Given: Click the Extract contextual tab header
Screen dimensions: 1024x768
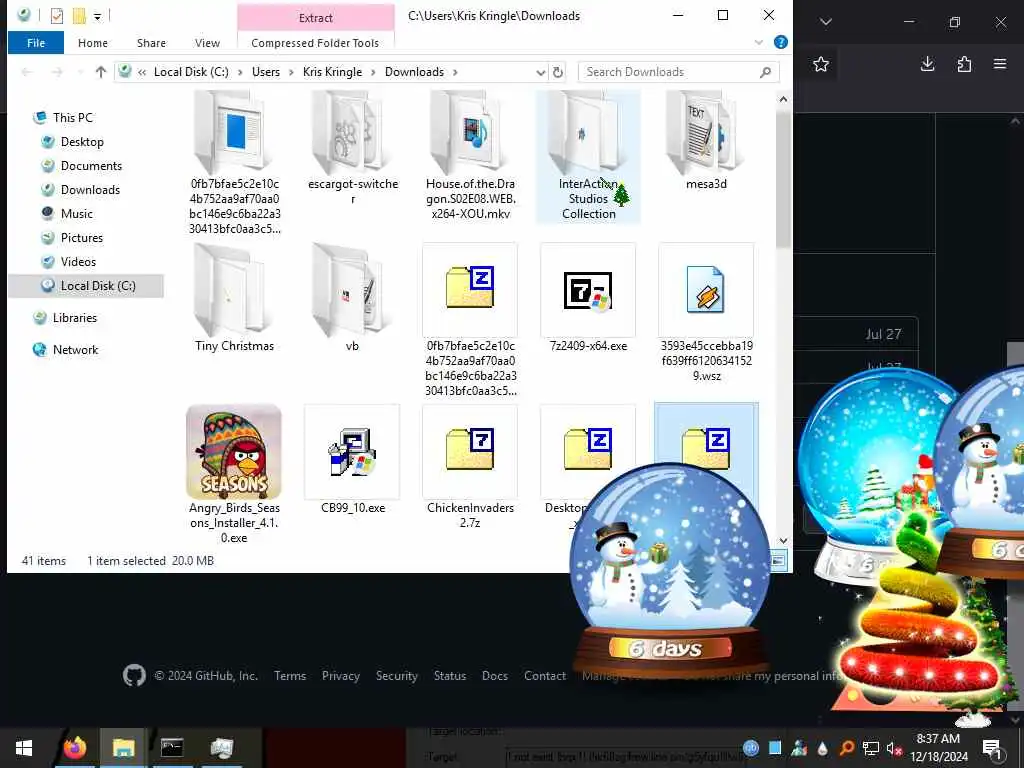Looking at the screenshot, I should click(x=315, y=18).
